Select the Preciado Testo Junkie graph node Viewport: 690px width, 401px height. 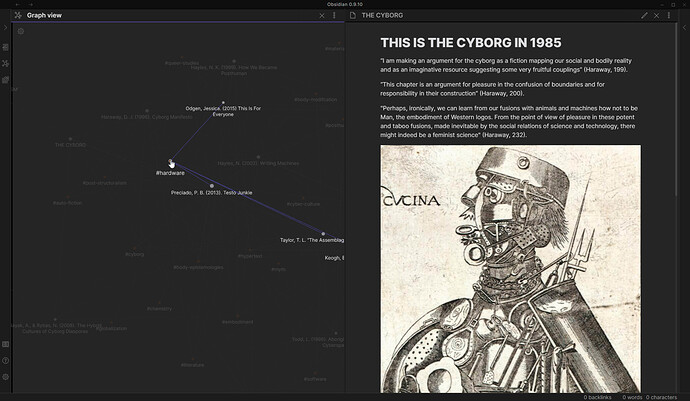click(x=212, y=185)
